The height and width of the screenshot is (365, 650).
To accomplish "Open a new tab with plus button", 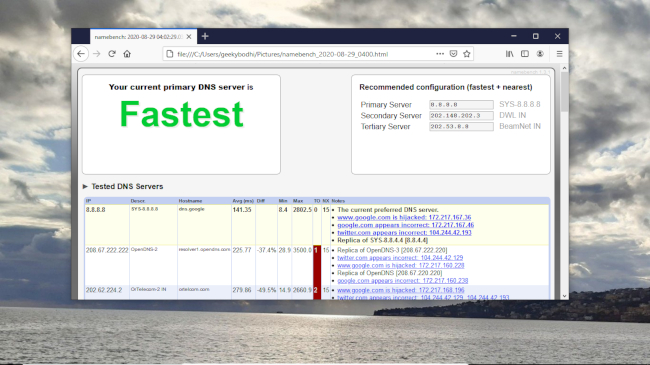I will click(205, 36).
